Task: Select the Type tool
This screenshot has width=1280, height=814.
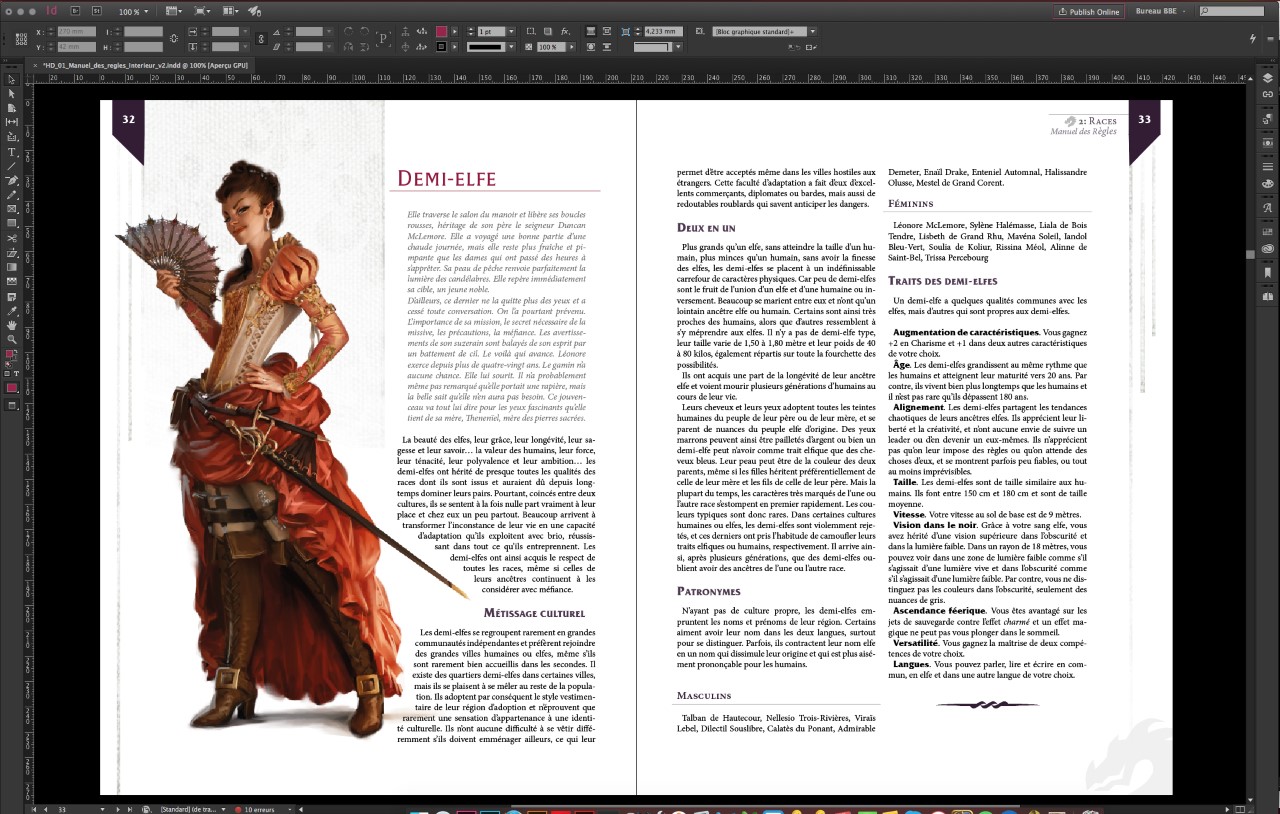Action: click(12, 152)
